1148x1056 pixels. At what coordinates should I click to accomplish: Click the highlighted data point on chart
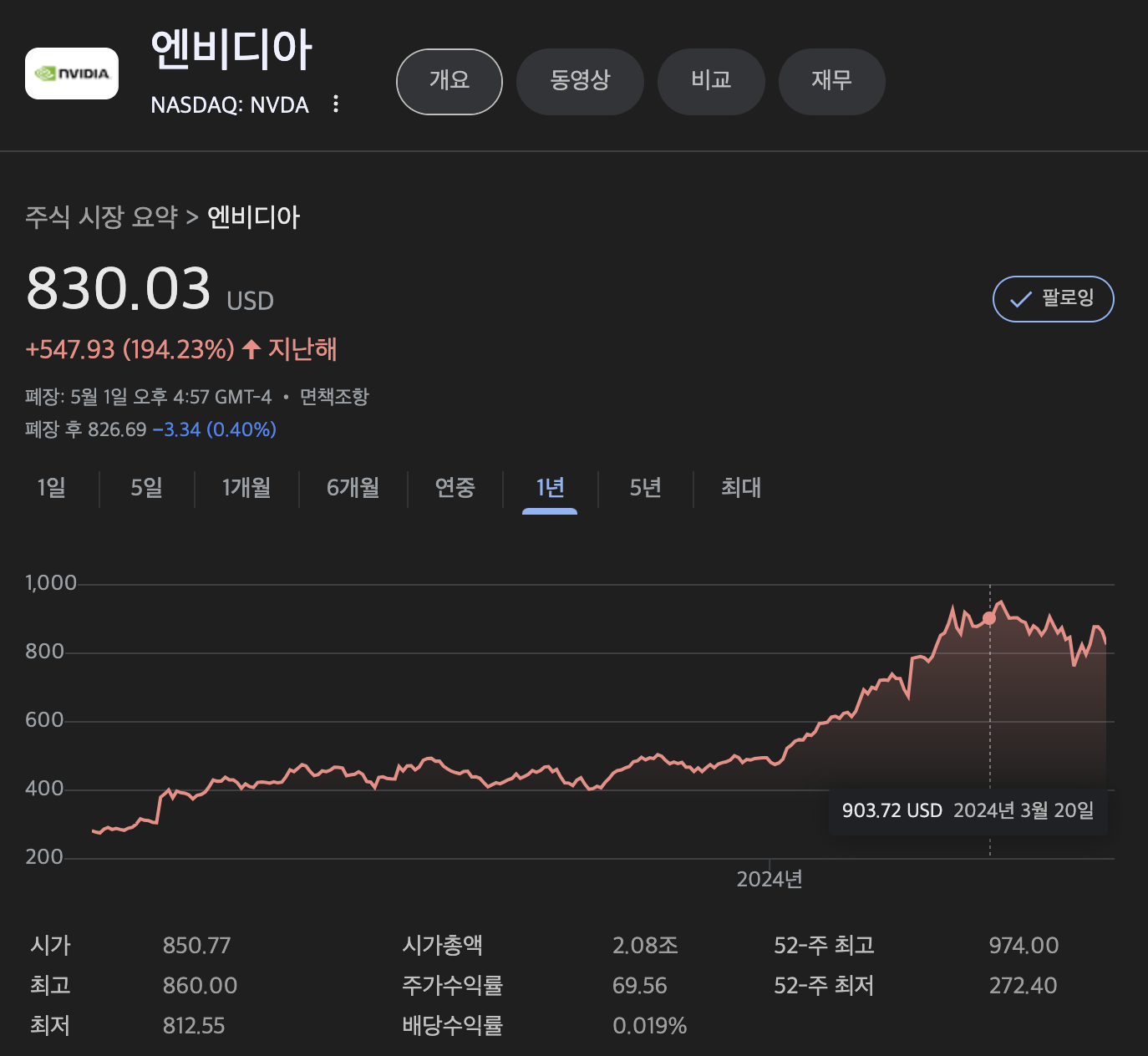[x=989, y=618]
